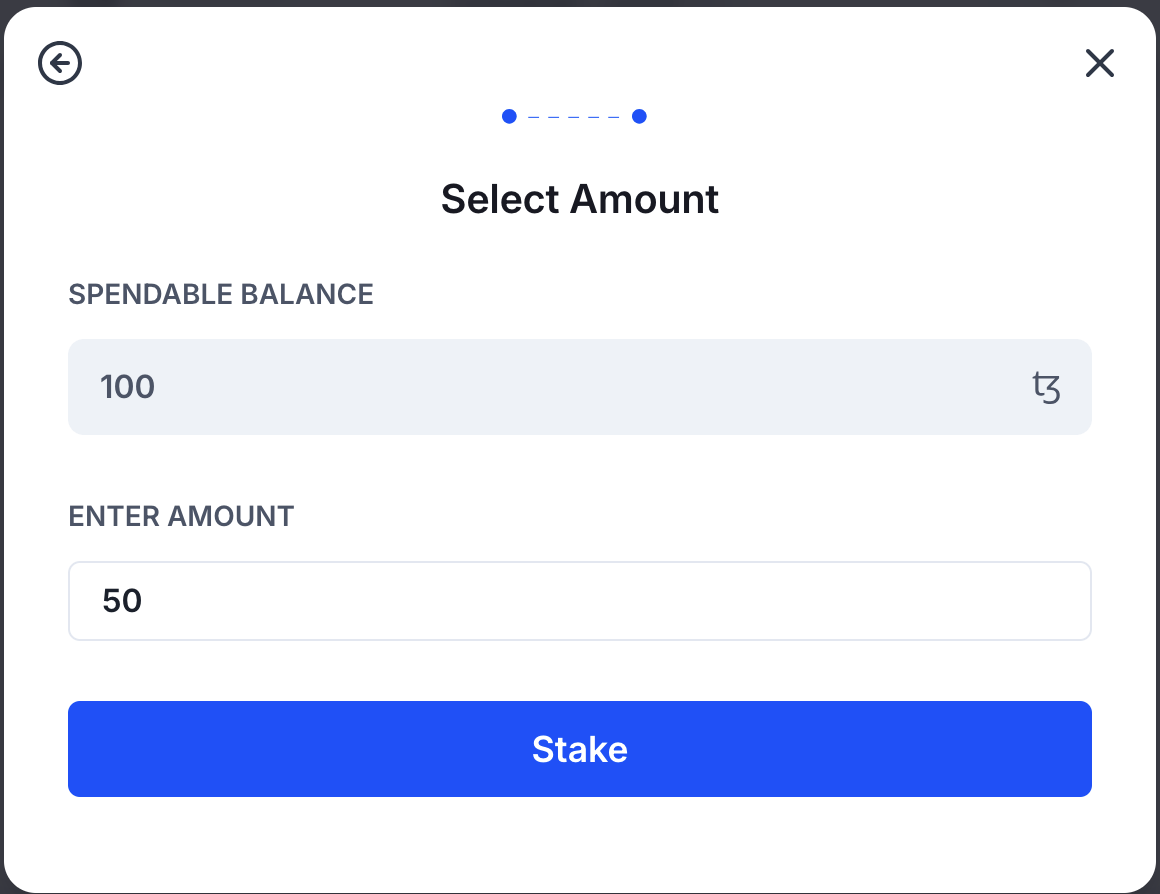This screenshot has height=894, width=1160.
Task: Click blank modal area below the Stake button
Action: click(579, 845)
